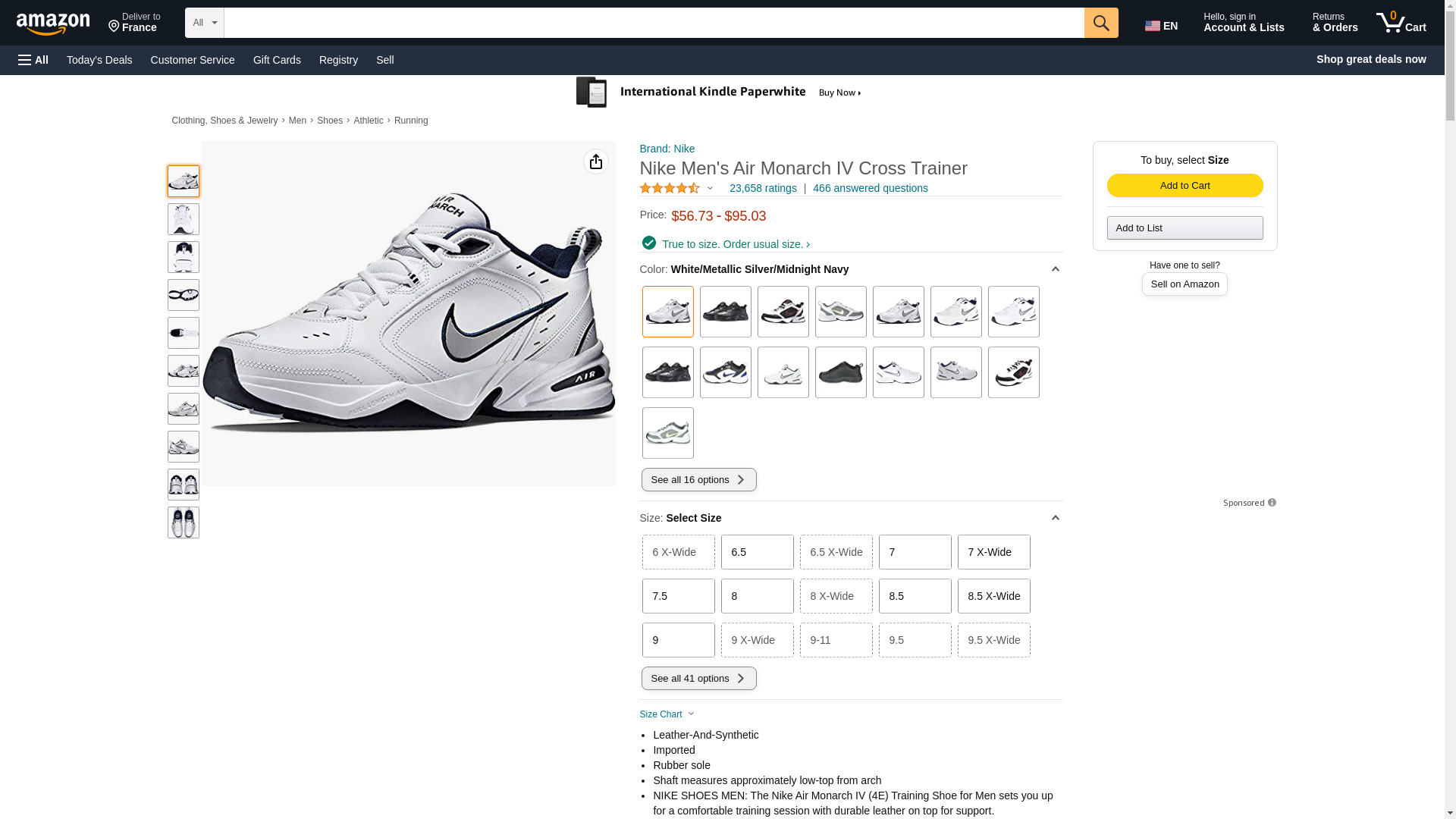This screenshot has width=1456, height=819.
Task: Click the star rating icon
Action: coord(670,188)
